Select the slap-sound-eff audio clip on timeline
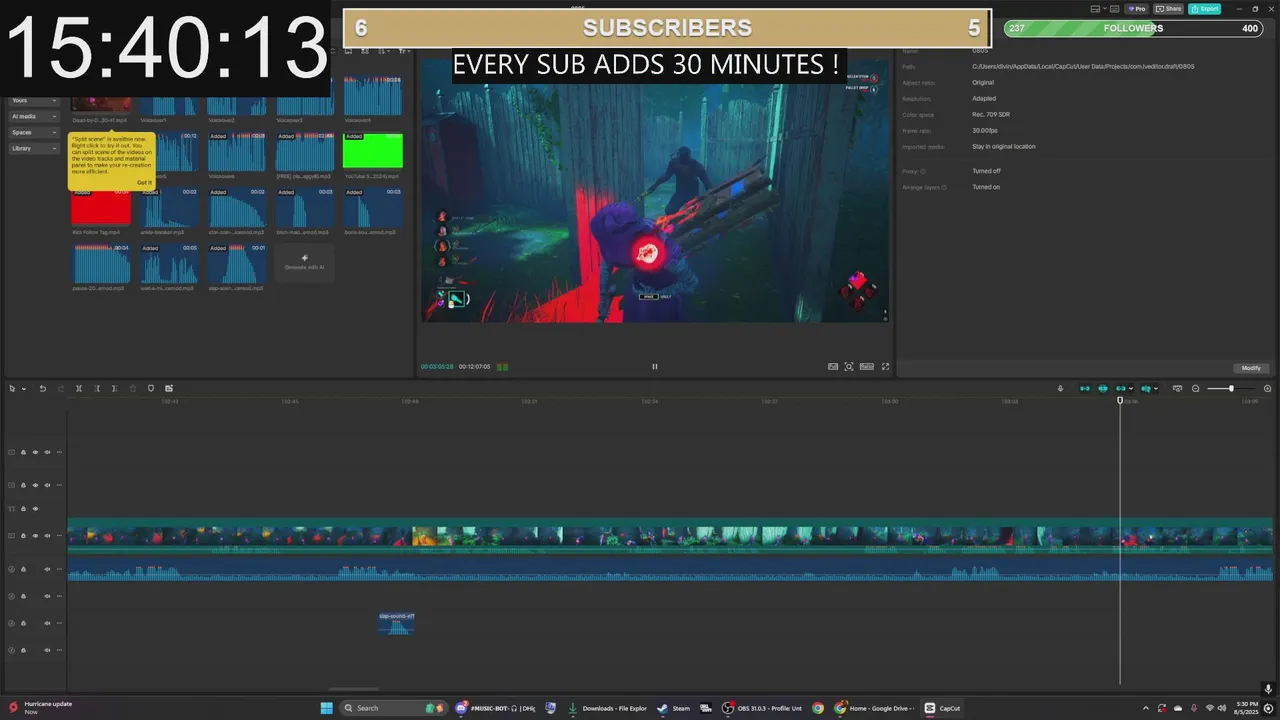The width and height of the screenshot is (1280, 720). (397, 623)
